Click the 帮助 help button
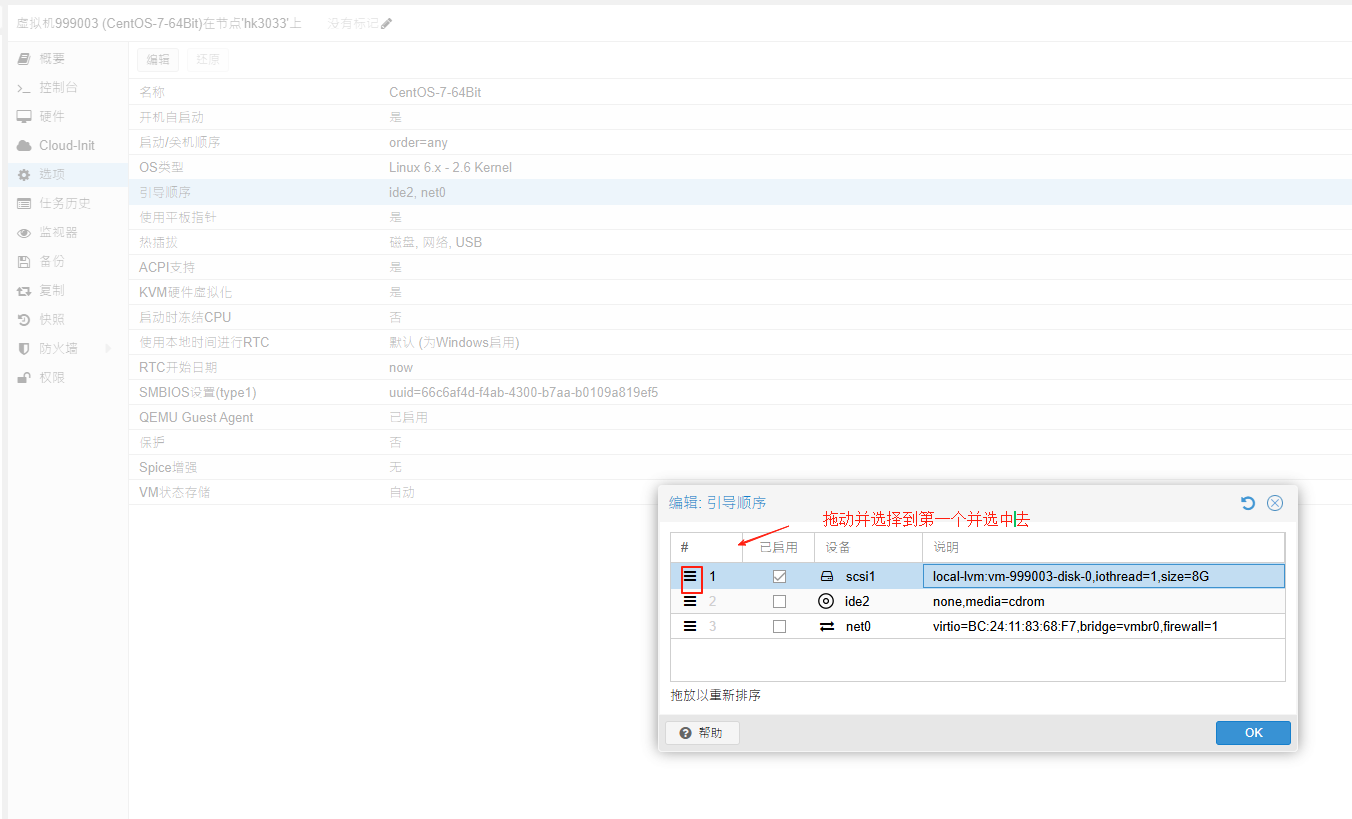Screen dimensions: 1352x819 coord(701,733)
